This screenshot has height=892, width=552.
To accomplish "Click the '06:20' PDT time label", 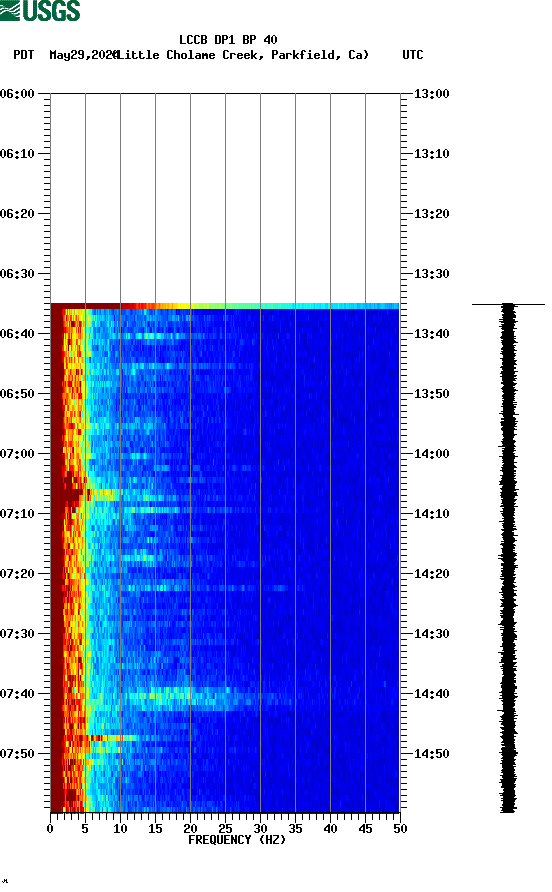I will point(18,214).
